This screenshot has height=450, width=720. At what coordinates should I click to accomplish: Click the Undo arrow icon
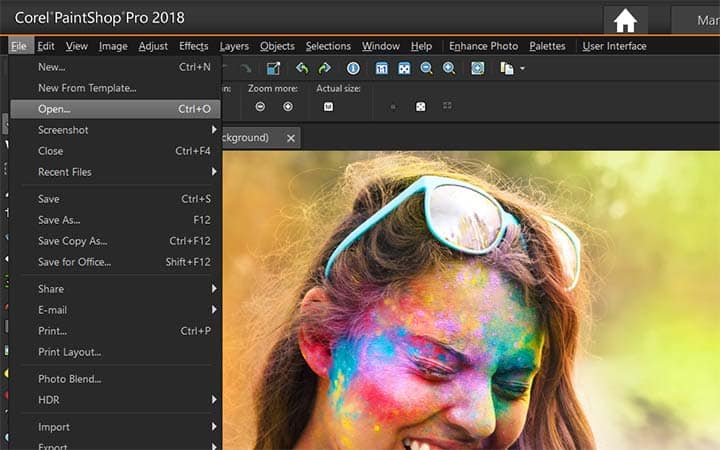[x=302, y=68]
